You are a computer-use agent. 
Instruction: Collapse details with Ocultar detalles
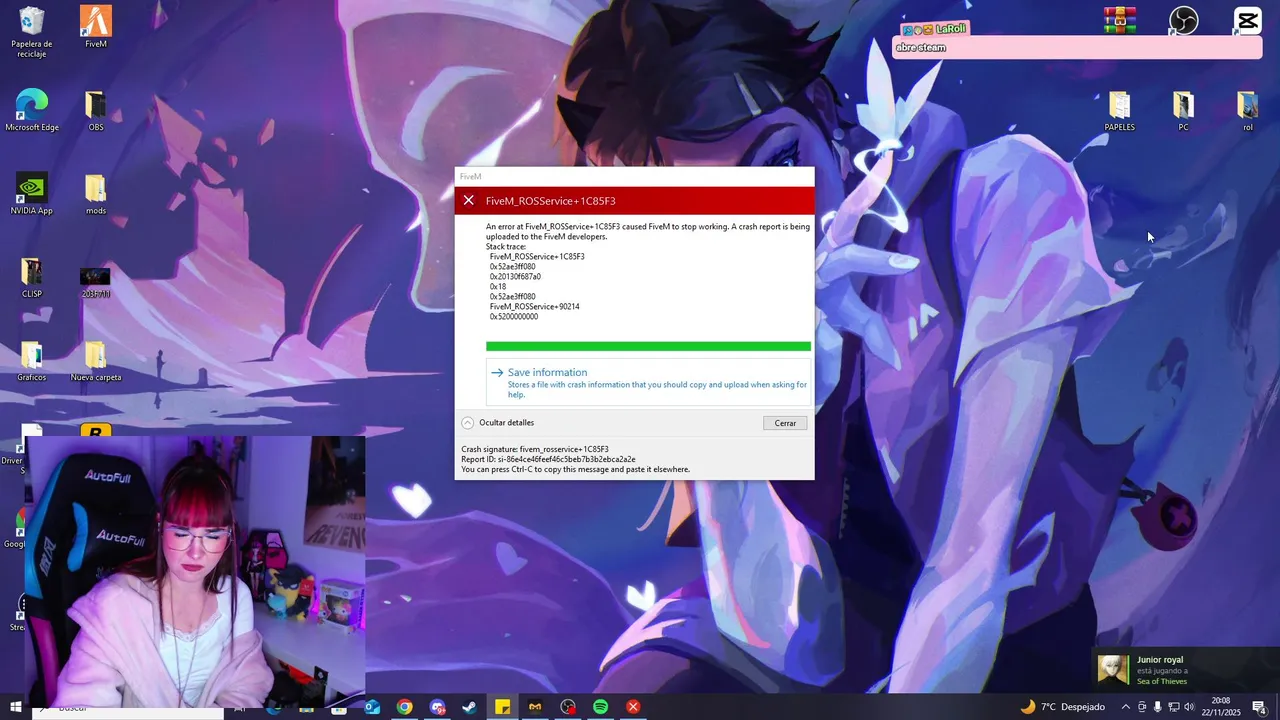click(x=498, y=423)
